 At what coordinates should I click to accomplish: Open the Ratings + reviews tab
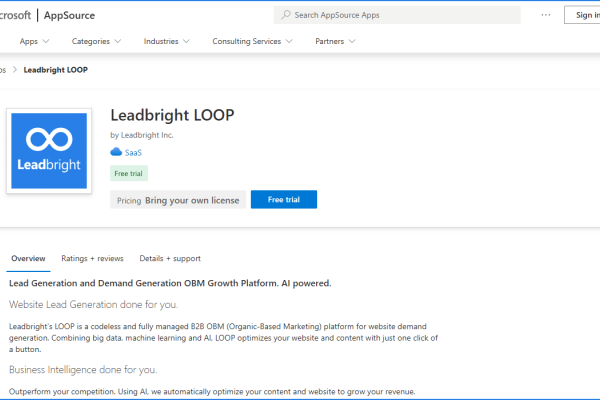coord(92,258)
